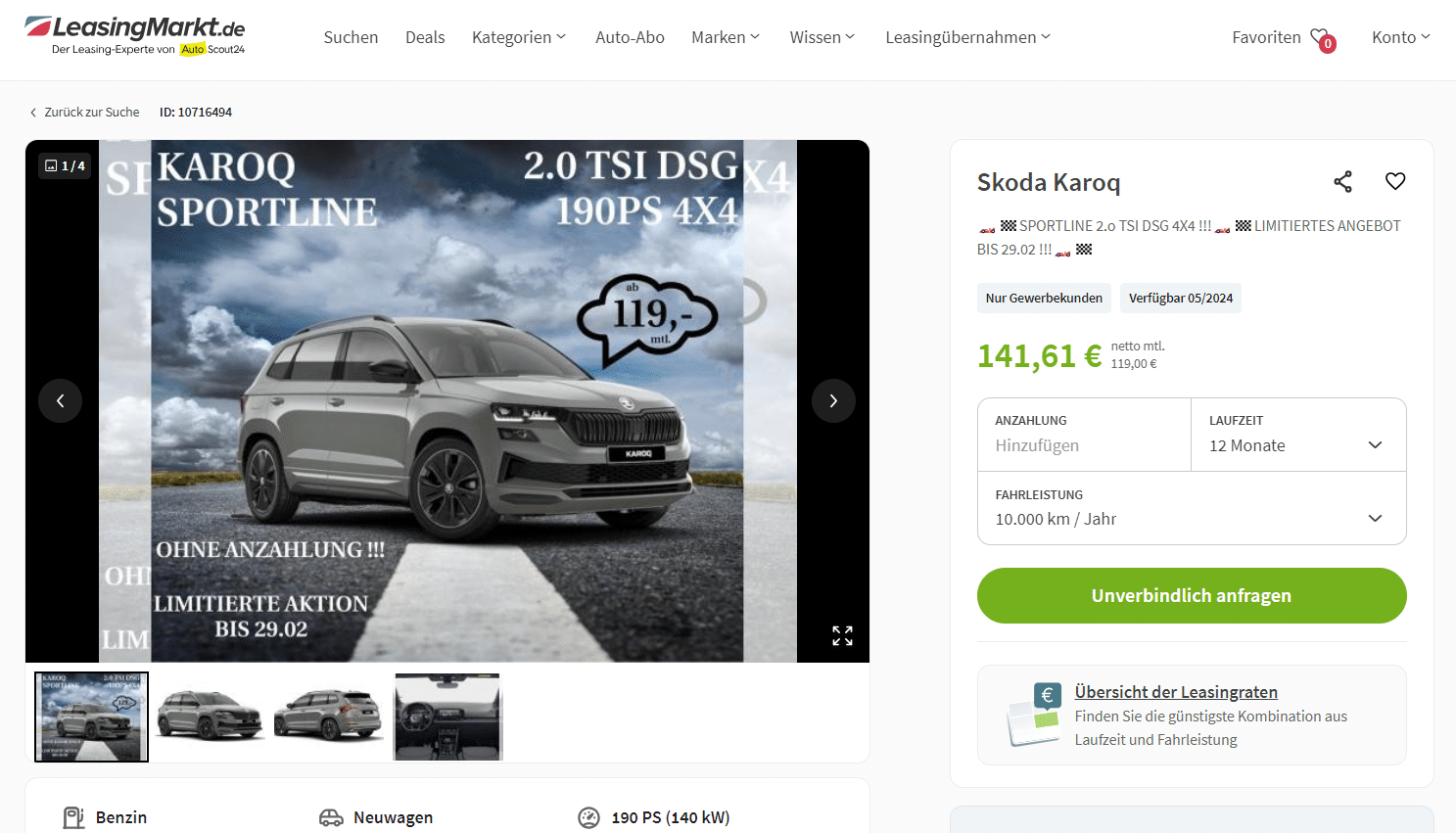Click Unverbindlich anfragen button
Image resolution: width=1456 pixels, height=833 pixels.
point(1192,595)
